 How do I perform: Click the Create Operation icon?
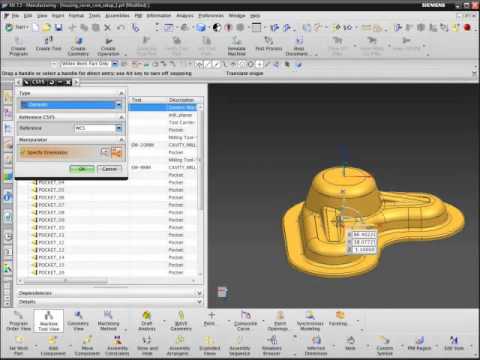click(108, 46)
